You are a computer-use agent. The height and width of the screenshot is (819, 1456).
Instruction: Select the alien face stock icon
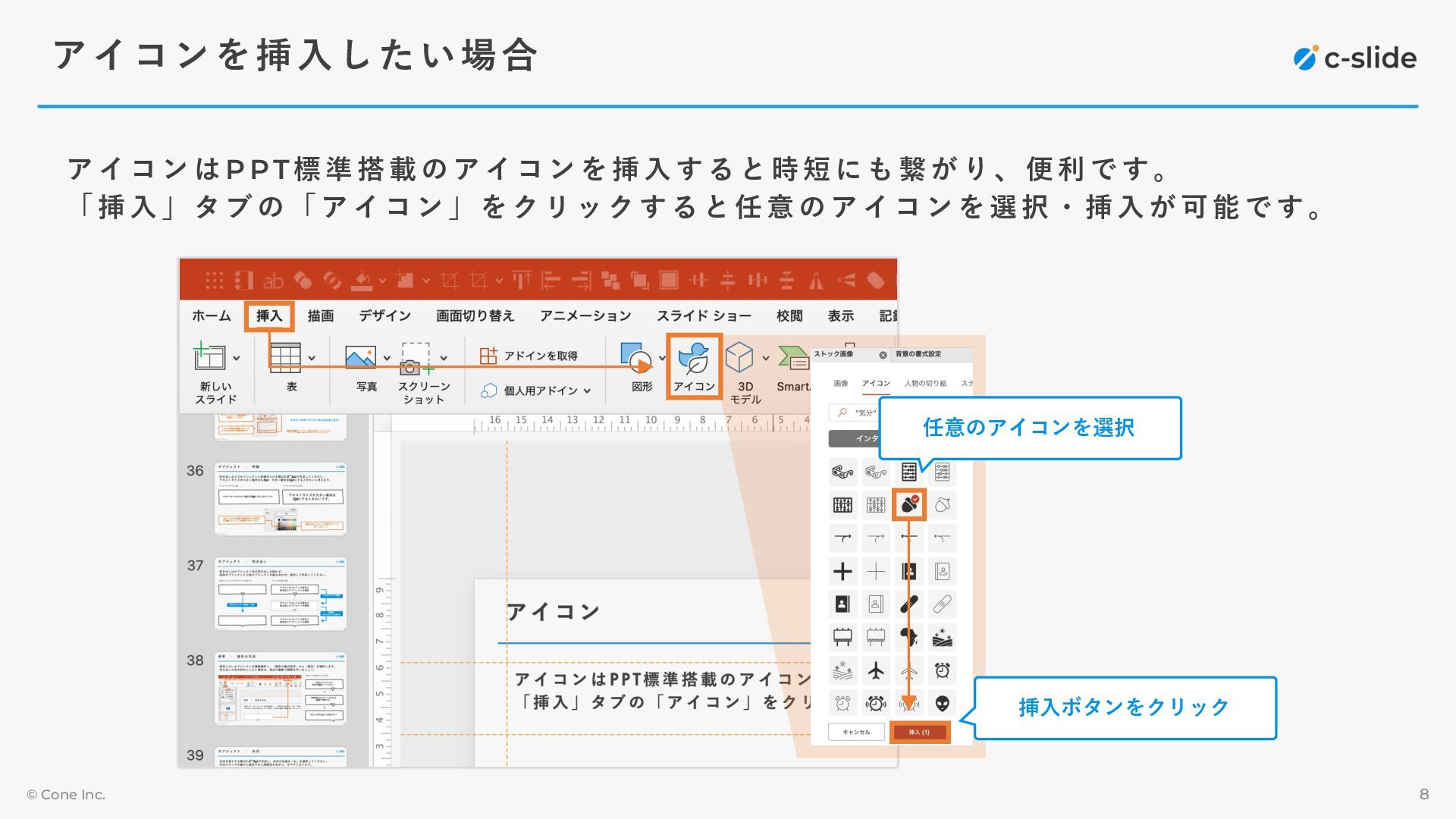point(942,704)
